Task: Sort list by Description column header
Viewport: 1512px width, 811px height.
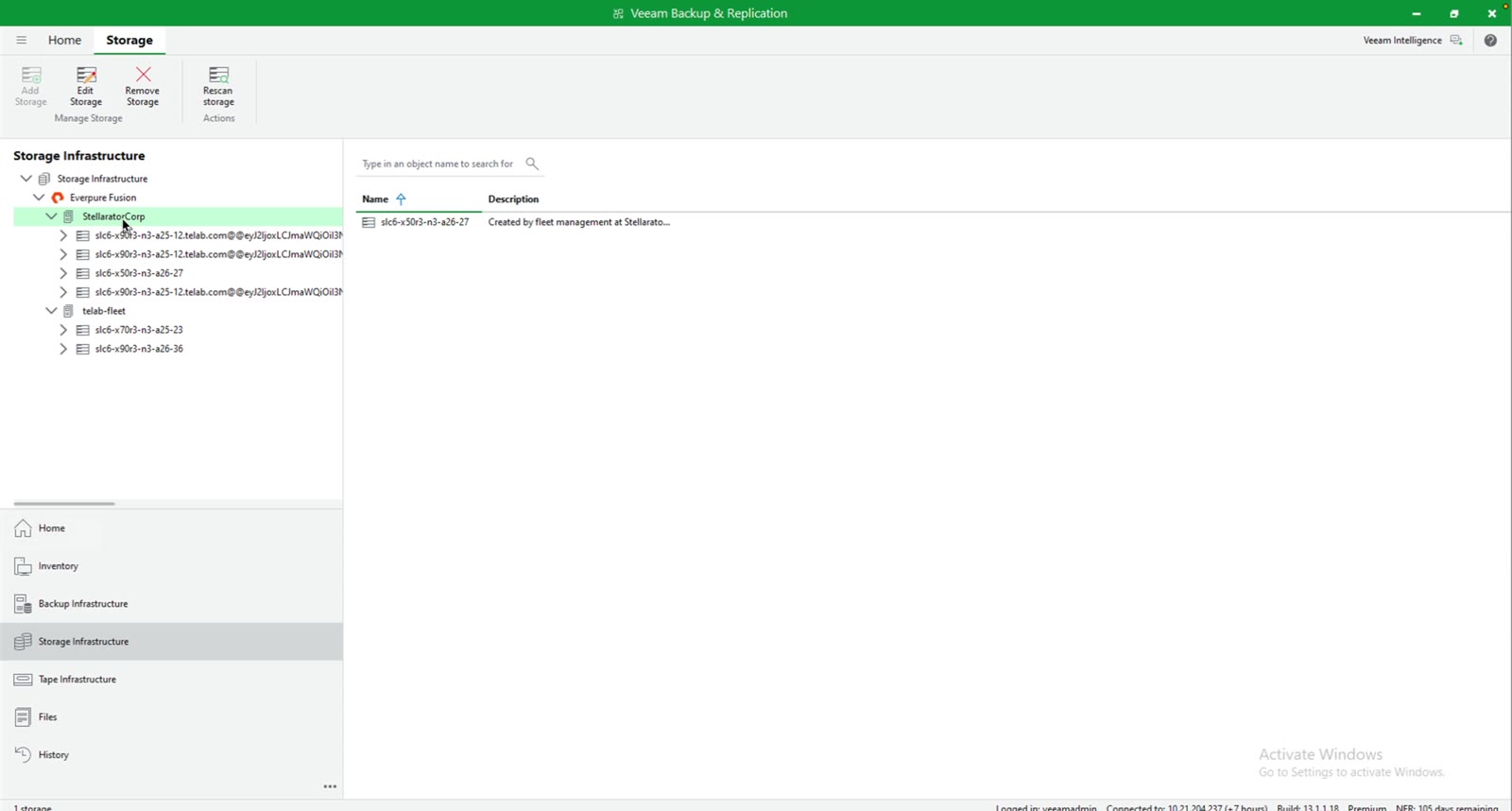Action: coord(513,199)
